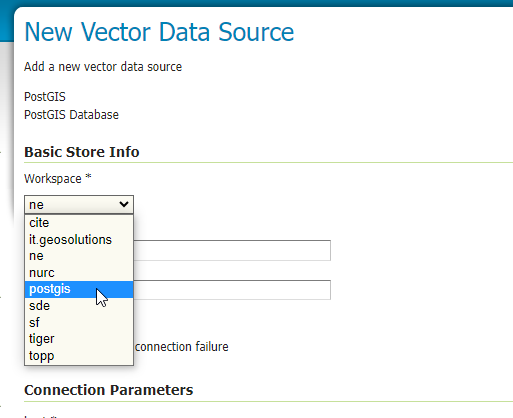Click the Basic Store Info heading

click(82, 152)
